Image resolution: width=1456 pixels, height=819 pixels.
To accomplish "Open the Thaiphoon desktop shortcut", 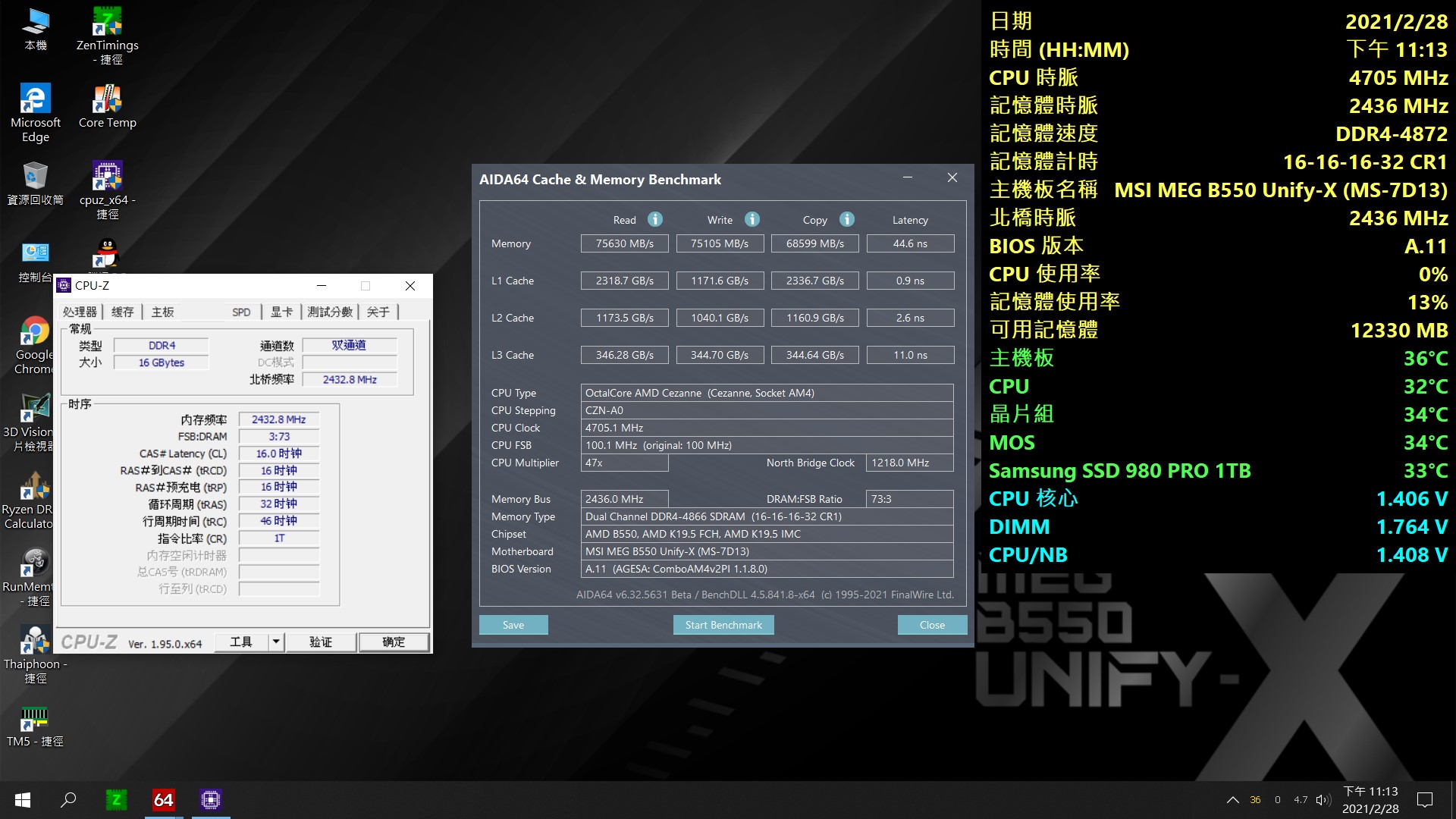I will pyautogui.click(x=35, y=655).
